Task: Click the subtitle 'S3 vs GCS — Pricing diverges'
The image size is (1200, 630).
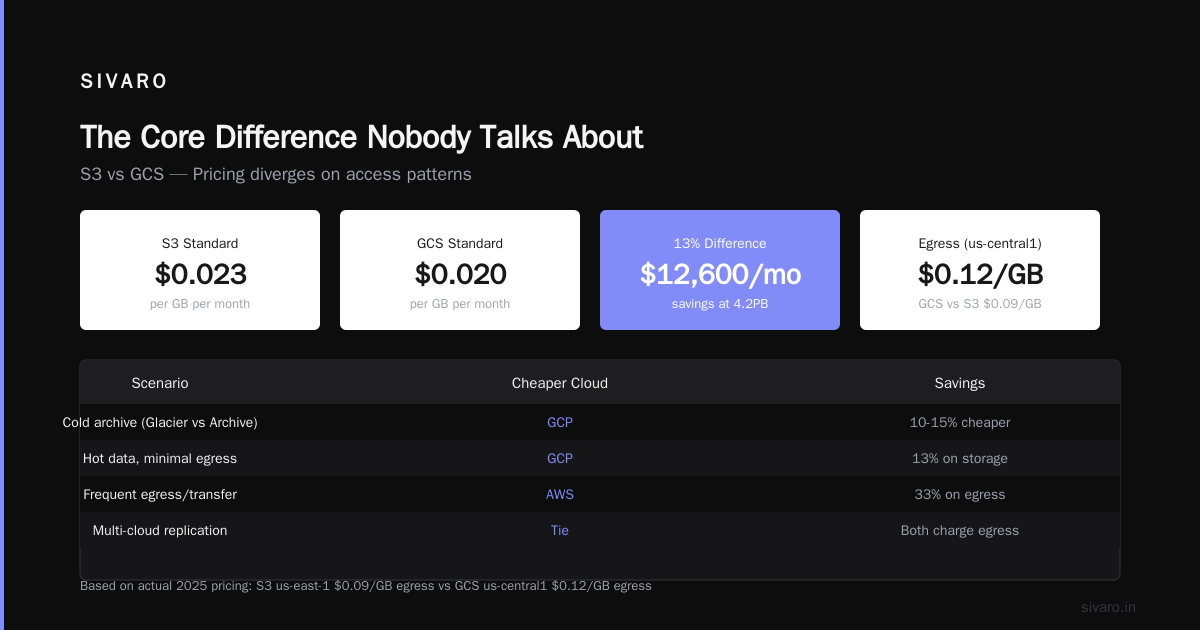Action: click(275, 174)
